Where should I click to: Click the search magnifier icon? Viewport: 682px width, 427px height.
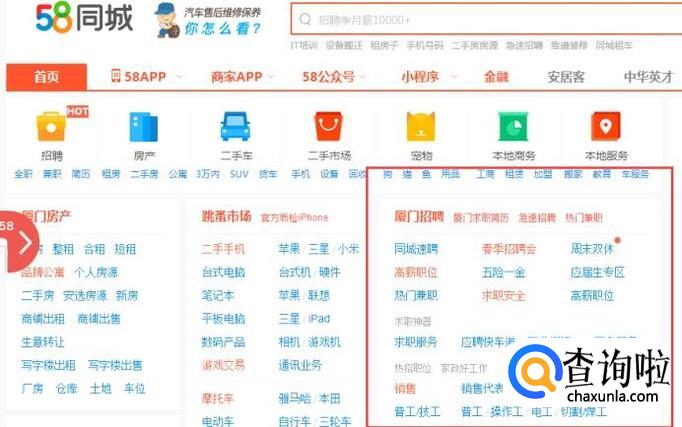305,20
